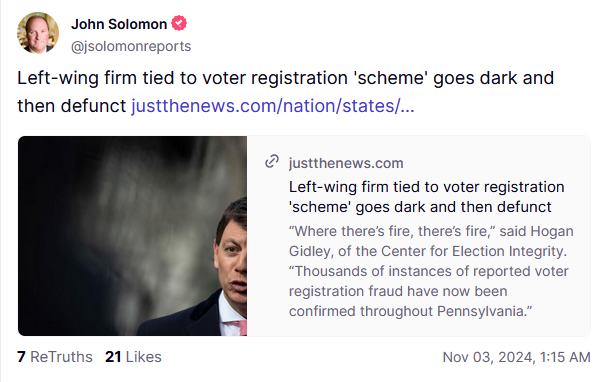Click the link chain icon in preview card
This screenshot has height=382, width=607.
click(272, 161)
